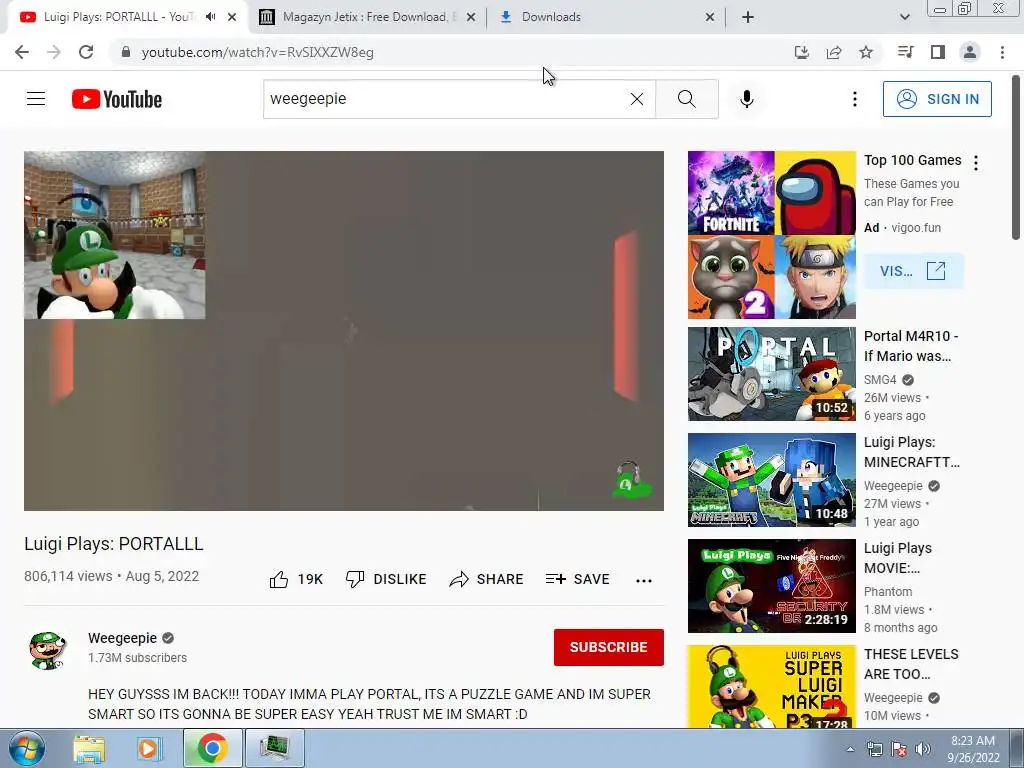Screen dimensions: 1024x768
Task: Go to the YouTube home logo
Action: (117, 99)
